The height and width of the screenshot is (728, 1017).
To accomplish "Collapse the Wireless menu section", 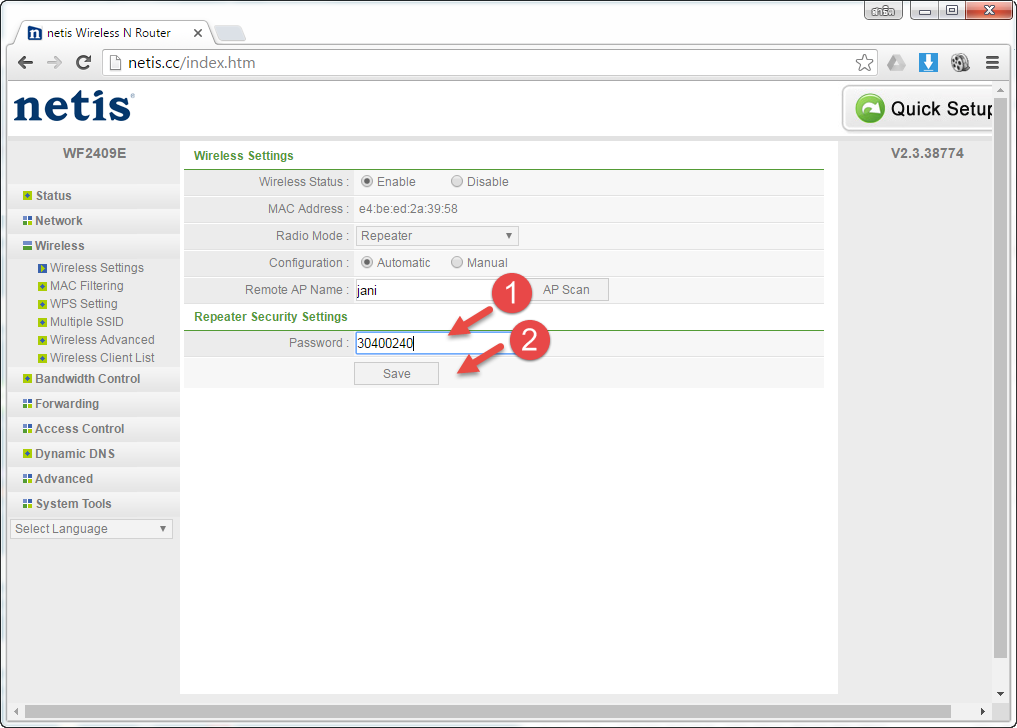I will point(59,245).
